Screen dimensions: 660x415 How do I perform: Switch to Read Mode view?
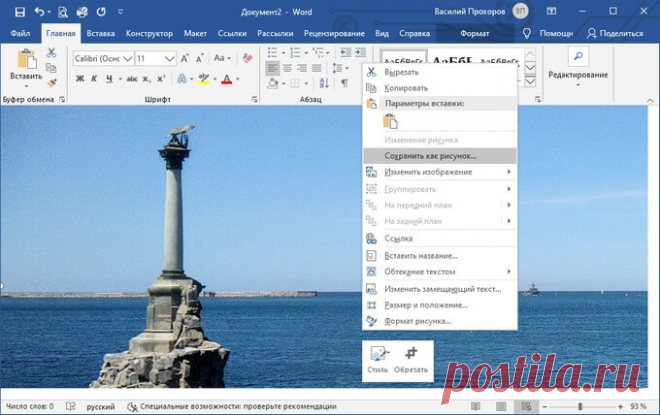476,406
